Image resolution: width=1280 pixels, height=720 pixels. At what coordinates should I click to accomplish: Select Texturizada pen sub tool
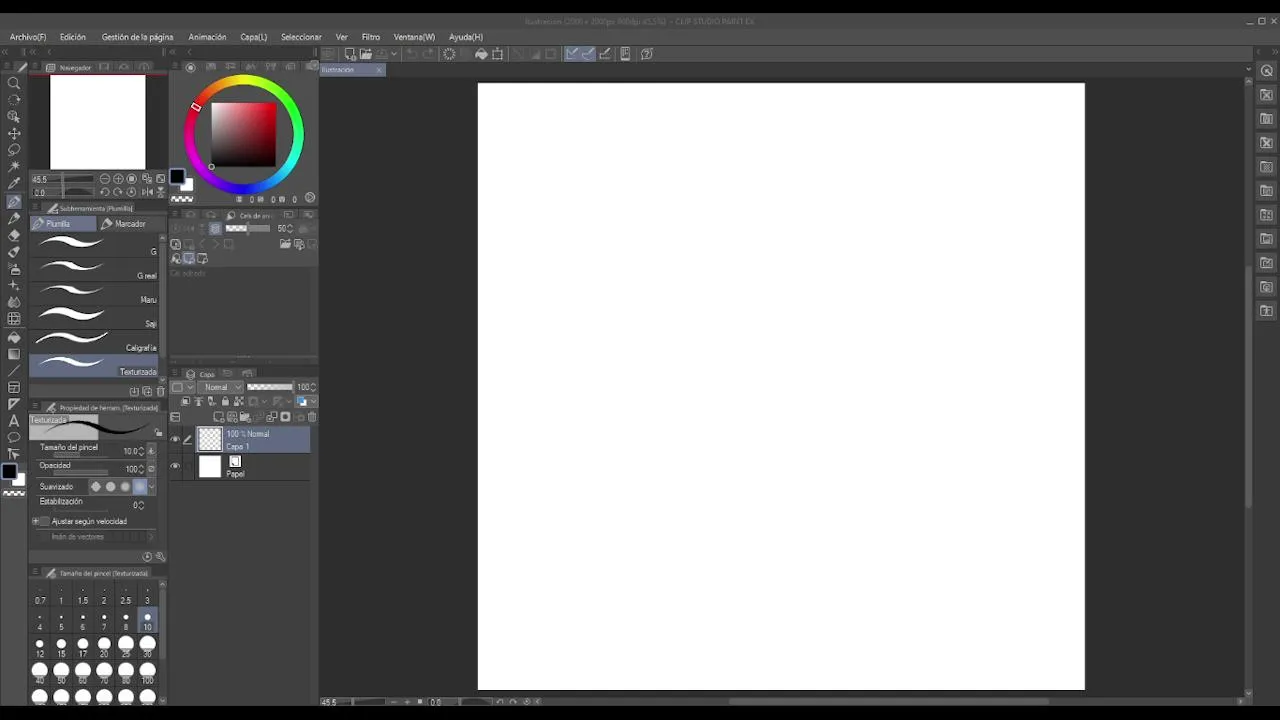pos(95,365)
